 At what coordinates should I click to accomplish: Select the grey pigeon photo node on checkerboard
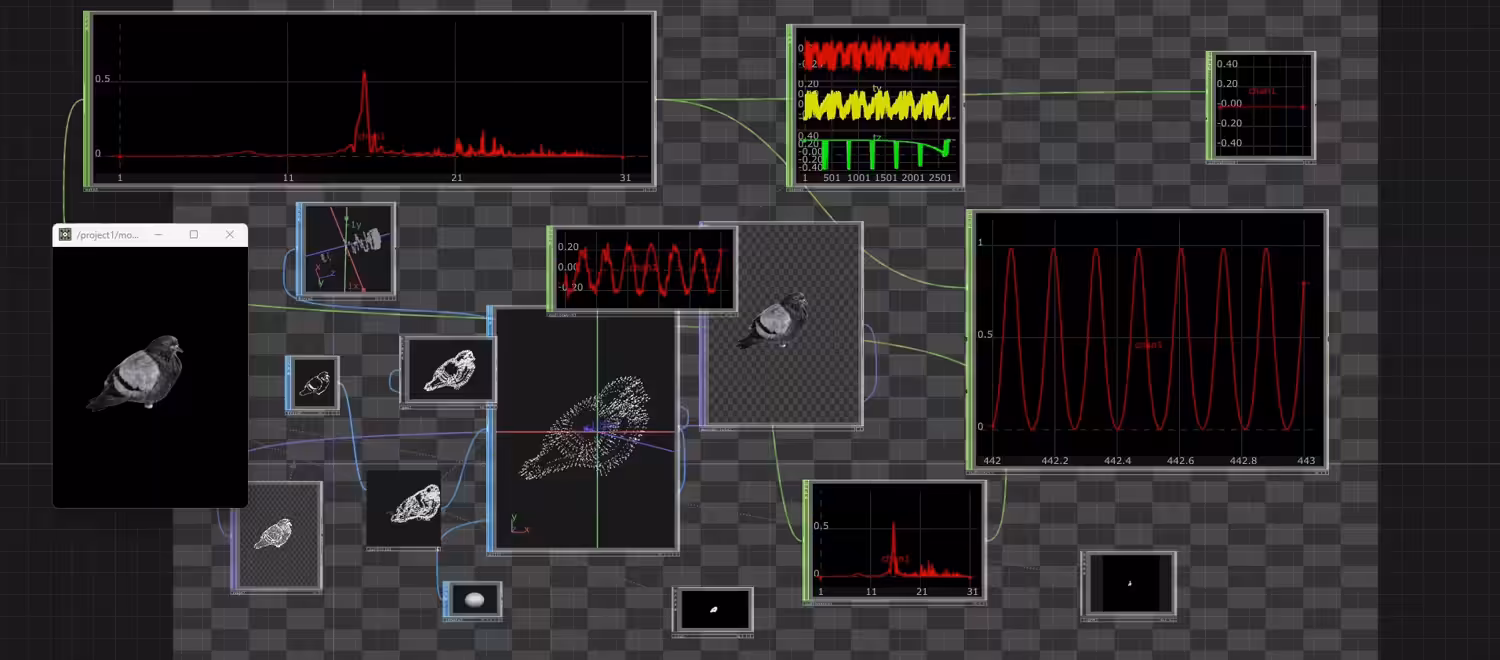[781, 325]
